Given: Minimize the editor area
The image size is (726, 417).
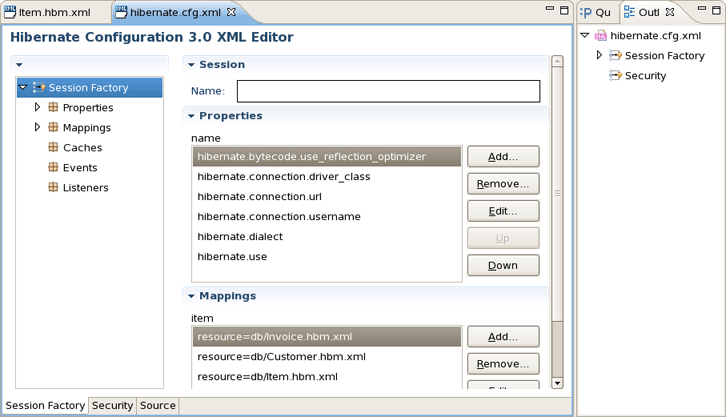Looking at the screenshot, I should pyautogui.click(x=550, y=8).
